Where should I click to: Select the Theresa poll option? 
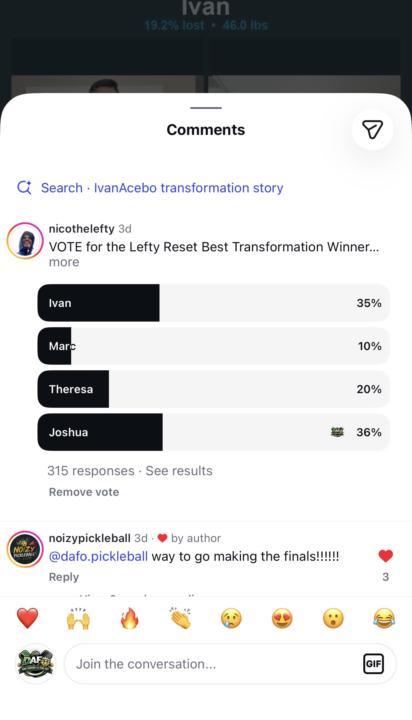(x=214, y=389)
